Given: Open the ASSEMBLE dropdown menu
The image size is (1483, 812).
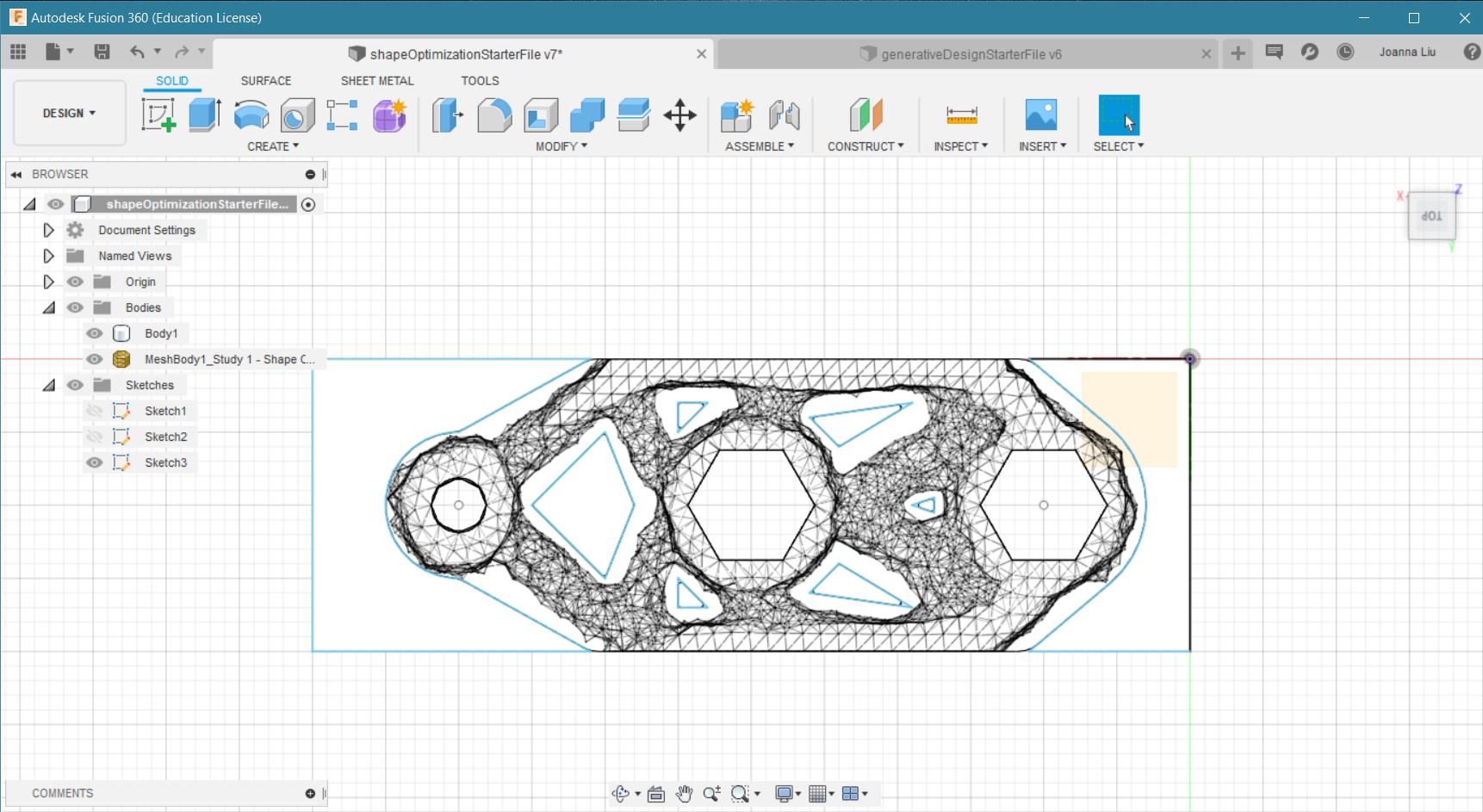Looking at the screenshot, I should coord(760,146).
